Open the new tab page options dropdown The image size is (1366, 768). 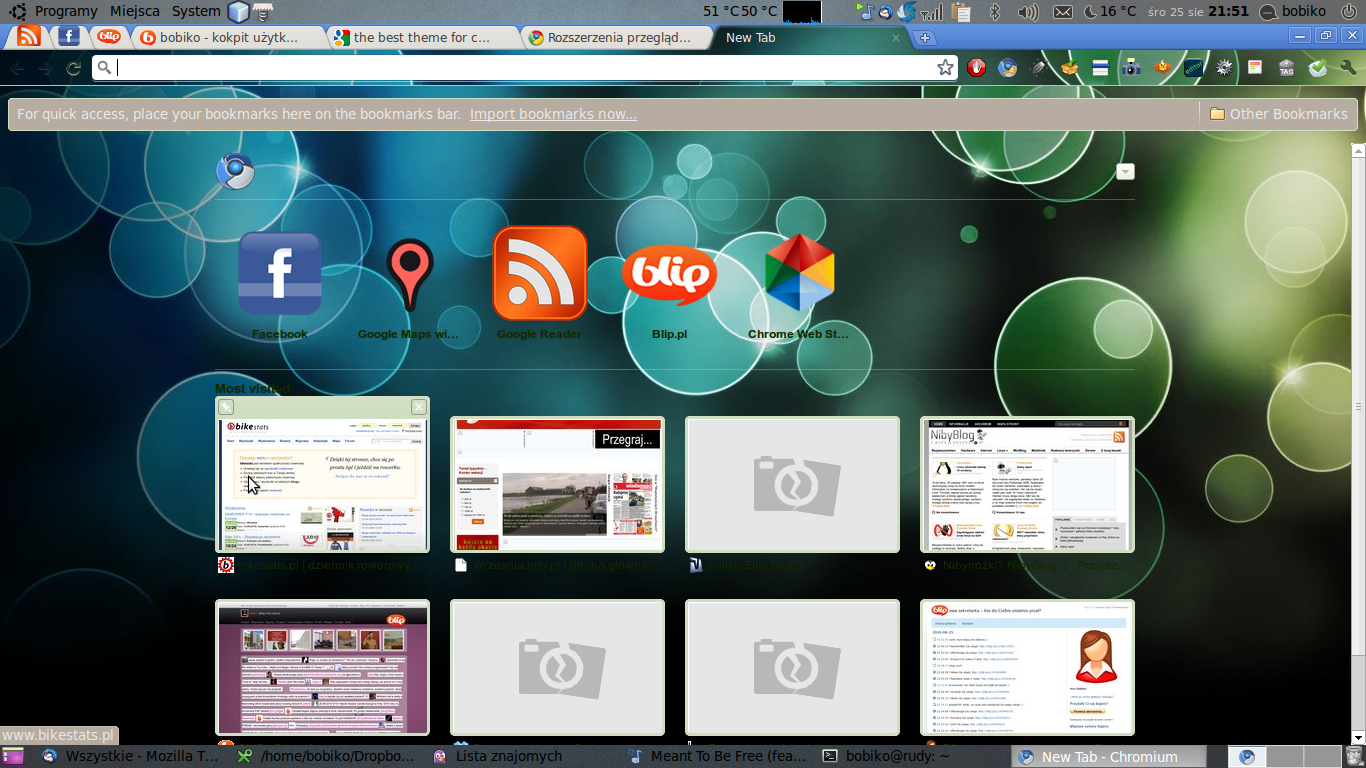pos(1125,171)
